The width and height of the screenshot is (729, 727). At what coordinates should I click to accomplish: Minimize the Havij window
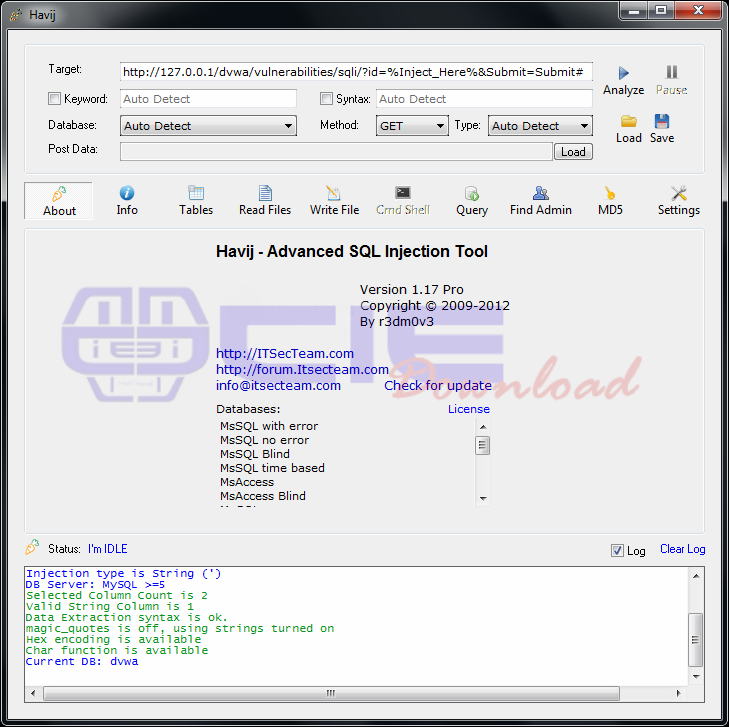pos(634,11)
